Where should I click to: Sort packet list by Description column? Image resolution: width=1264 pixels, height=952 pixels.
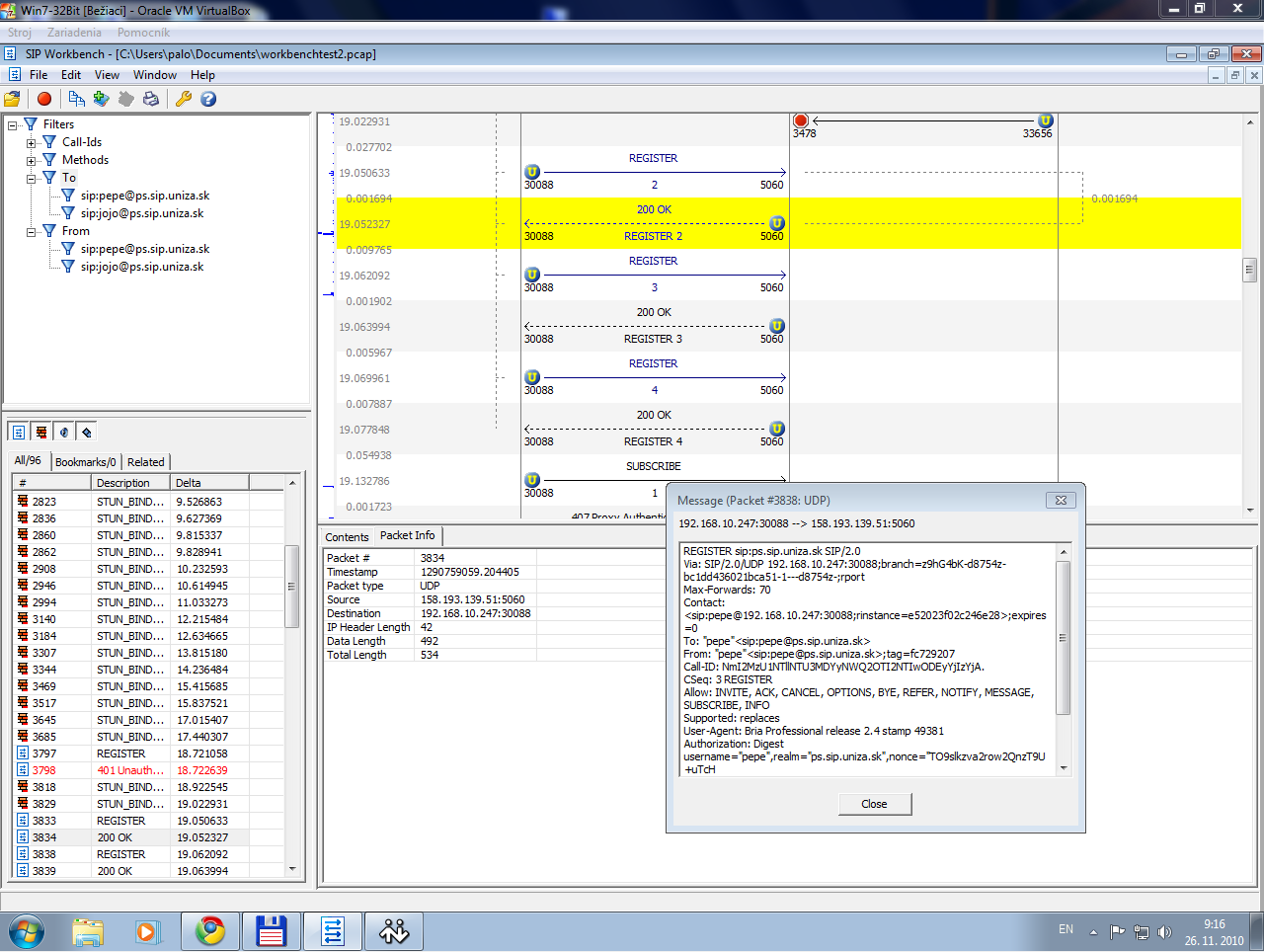(x=129, y=483)
